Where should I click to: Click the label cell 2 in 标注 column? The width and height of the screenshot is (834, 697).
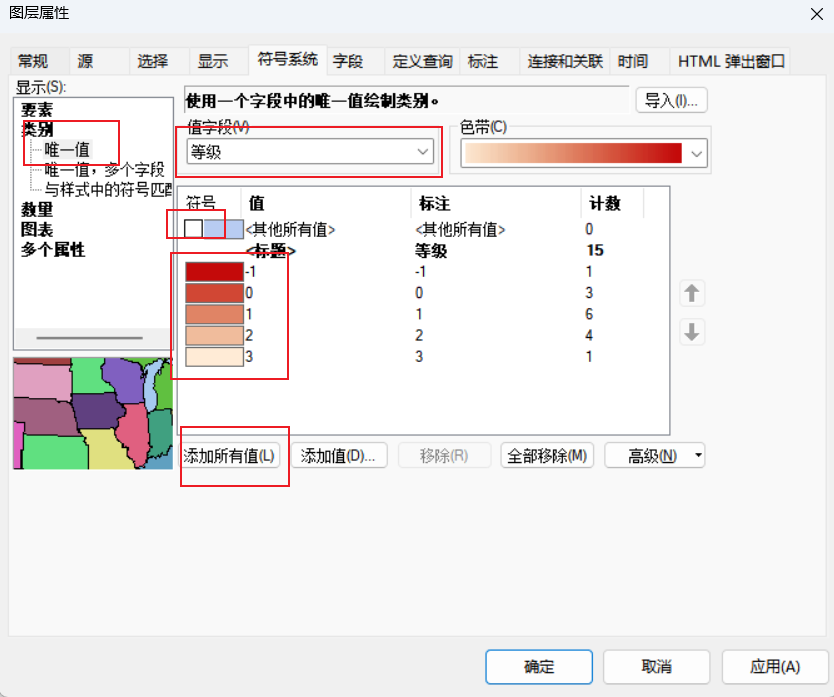(419, 335)
